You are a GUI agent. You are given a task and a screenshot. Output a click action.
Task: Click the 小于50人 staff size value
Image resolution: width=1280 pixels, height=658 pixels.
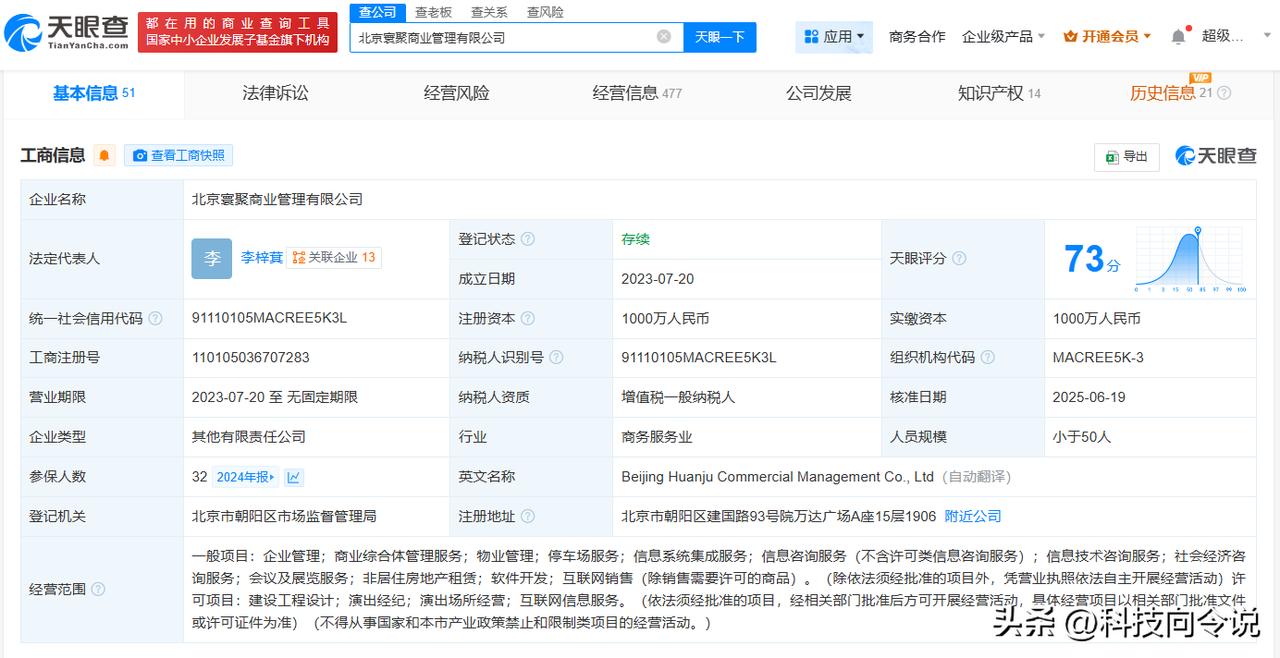[x=1082, y=437]
